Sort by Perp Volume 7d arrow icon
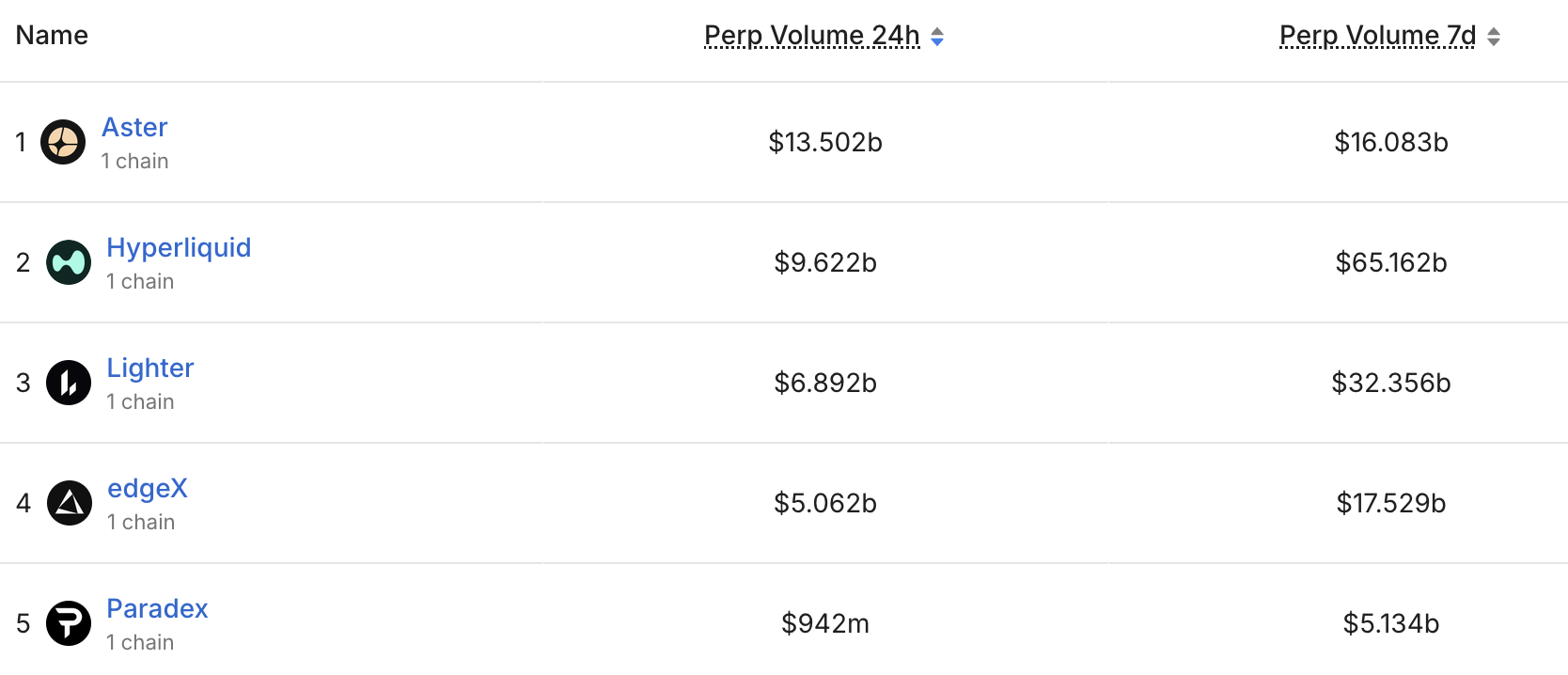Viewport: 1568px width, 675px height. 1494,37
